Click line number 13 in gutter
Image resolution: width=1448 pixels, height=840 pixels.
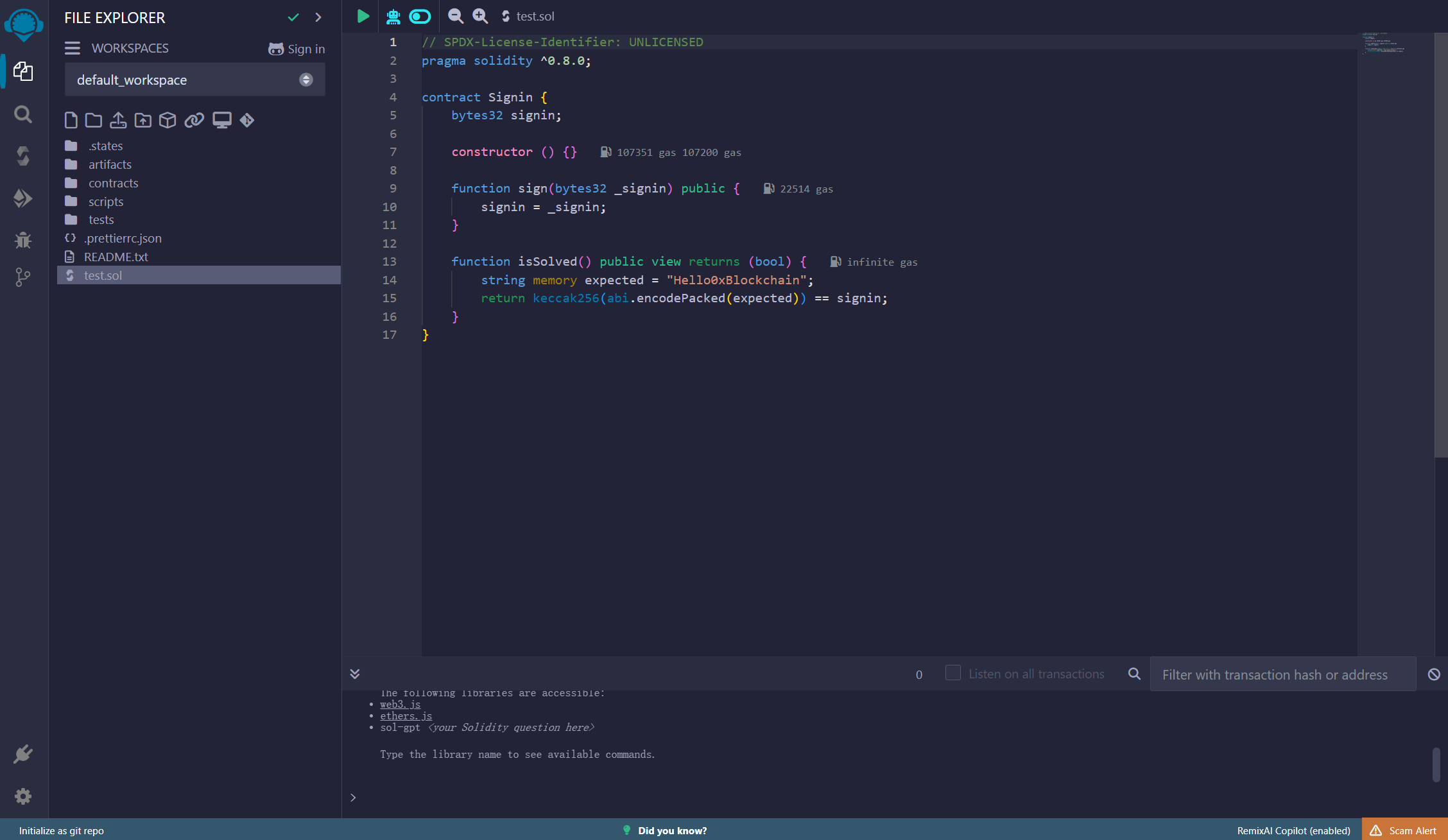pos(390,262)
